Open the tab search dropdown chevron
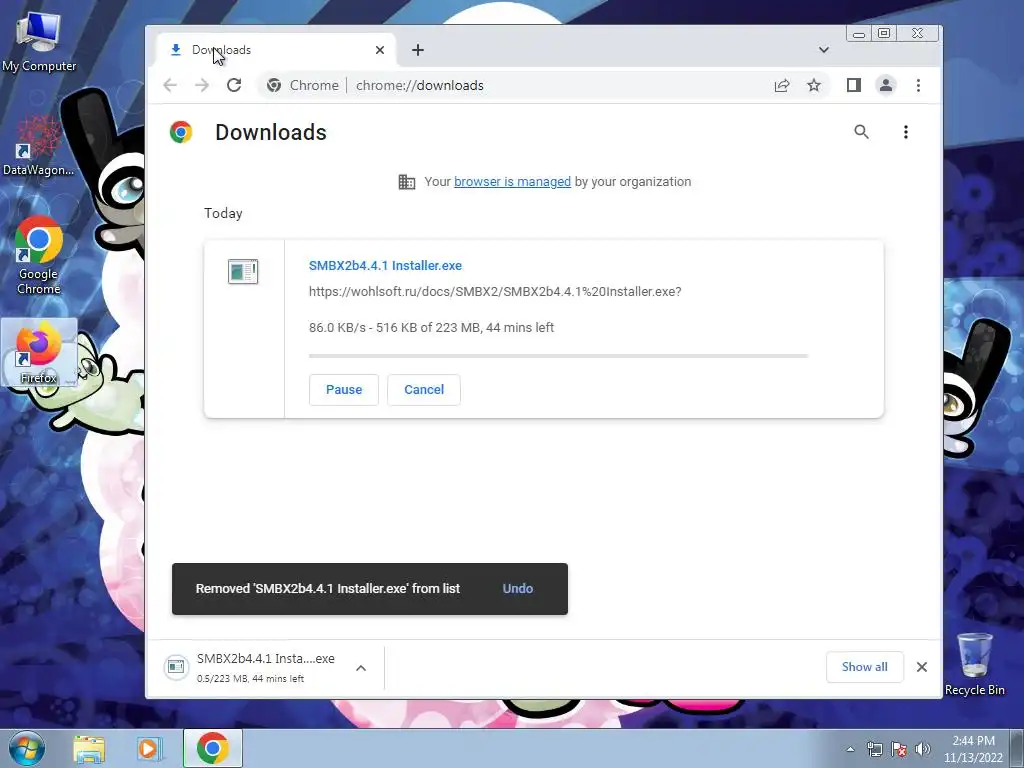Viewport: 1024px width, 768px height. point(824,50)
